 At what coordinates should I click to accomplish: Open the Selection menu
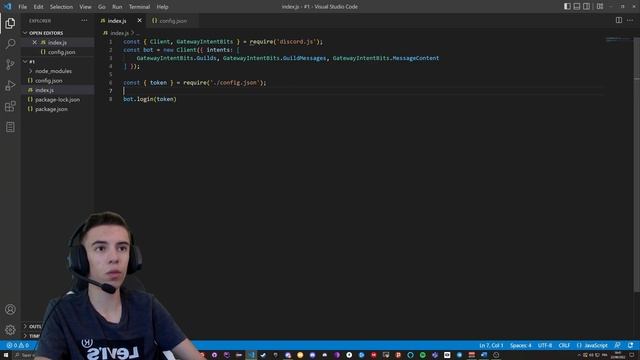coord(61,7)
